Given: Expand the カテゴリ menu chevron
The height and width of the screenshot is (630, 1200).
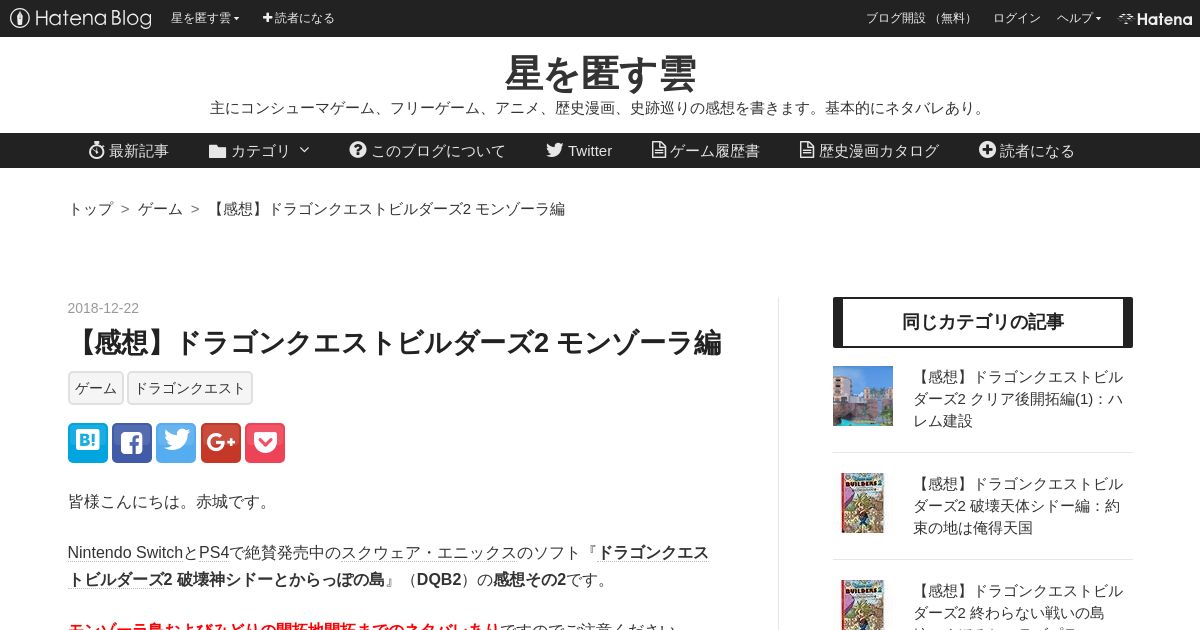Looking at the screenshot, I should tap(304, 150).
